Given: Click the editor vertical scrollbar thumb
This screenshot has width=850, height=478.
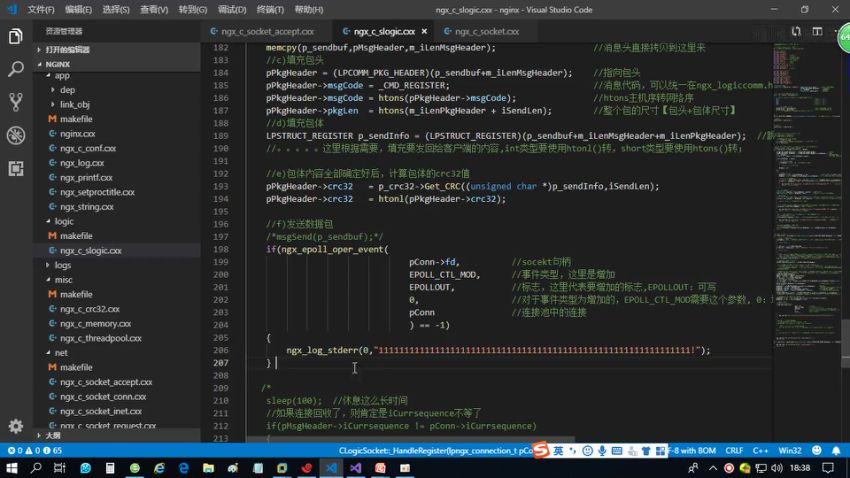Looking at the screenshot, I should pos(845,344).
